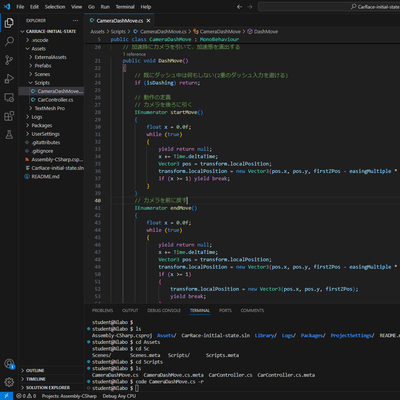
Task: Open the Selection menu
Action: click(55, 7)
